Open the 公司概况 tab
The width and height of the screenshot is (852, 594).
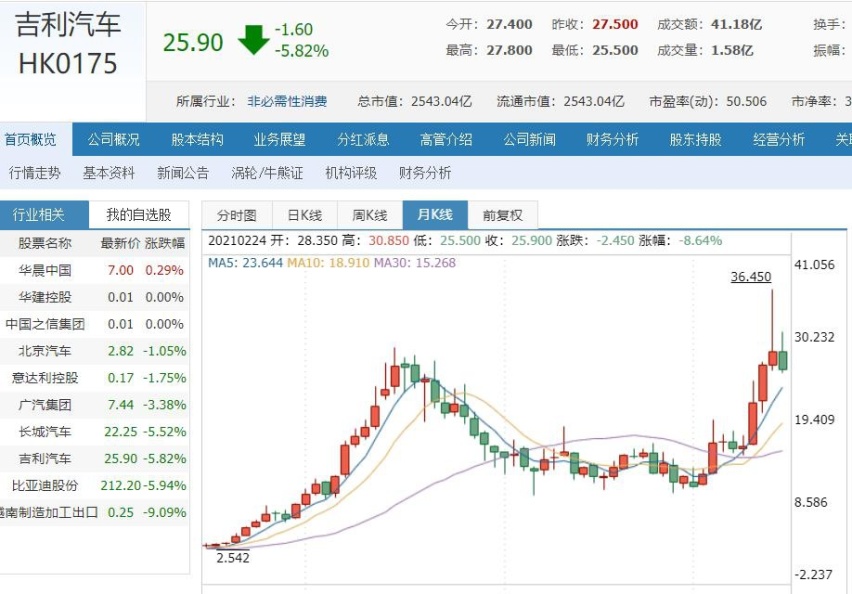[x=114, y=140]
